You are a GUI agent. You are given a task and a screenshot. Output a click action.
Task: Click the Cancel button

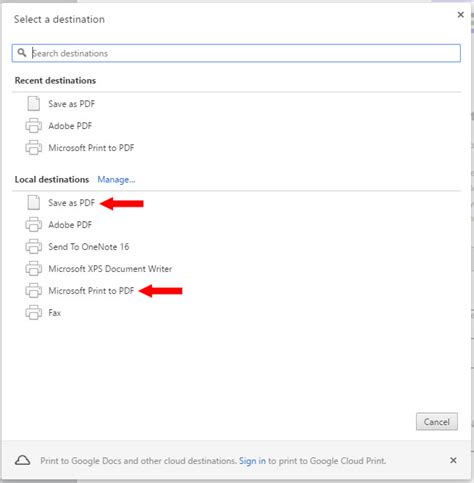pos(437,422)
